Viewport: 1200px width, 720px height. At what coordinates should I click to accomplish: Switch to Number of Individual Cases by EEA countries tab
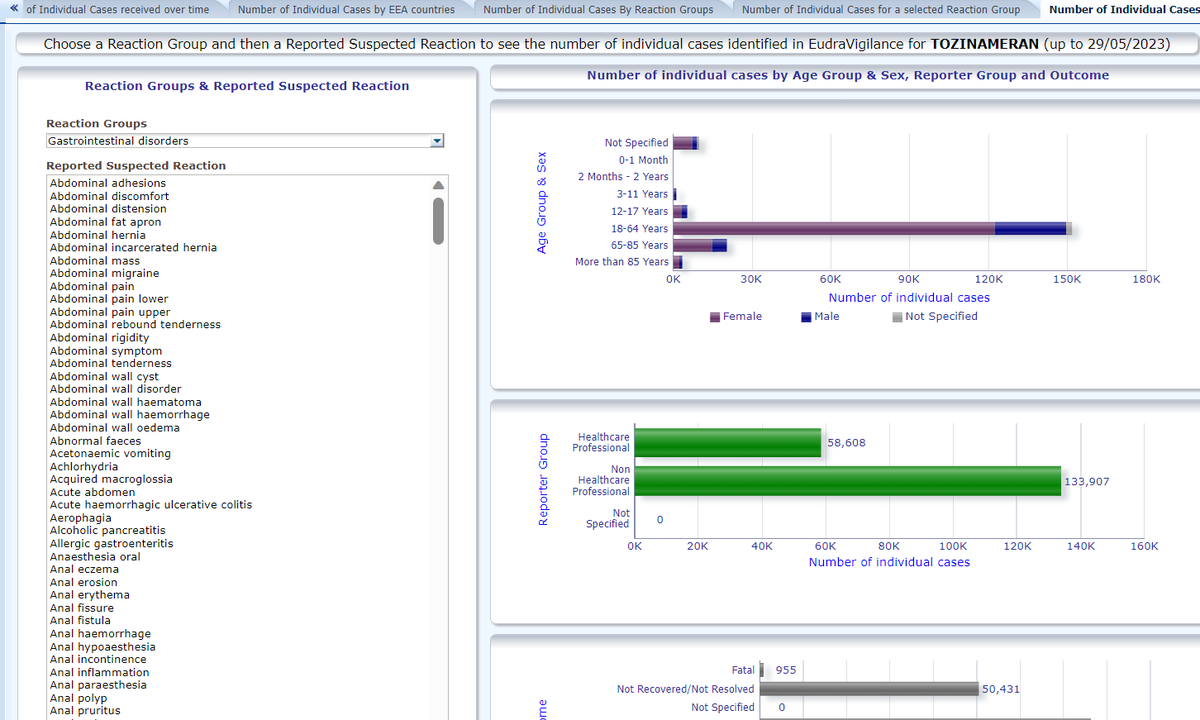[x=346, y=10]
